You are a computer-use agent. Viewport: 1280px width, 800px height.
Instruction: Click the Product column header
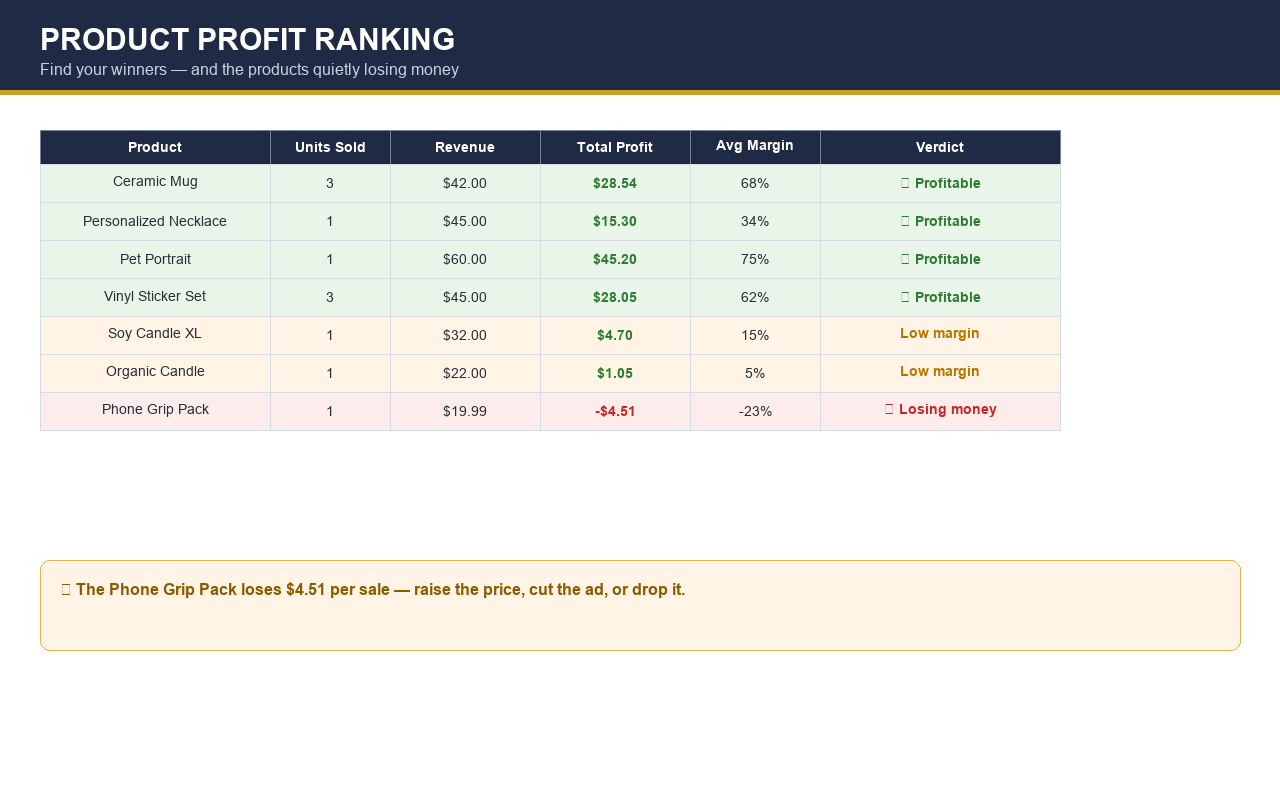[x=155, y=147]
